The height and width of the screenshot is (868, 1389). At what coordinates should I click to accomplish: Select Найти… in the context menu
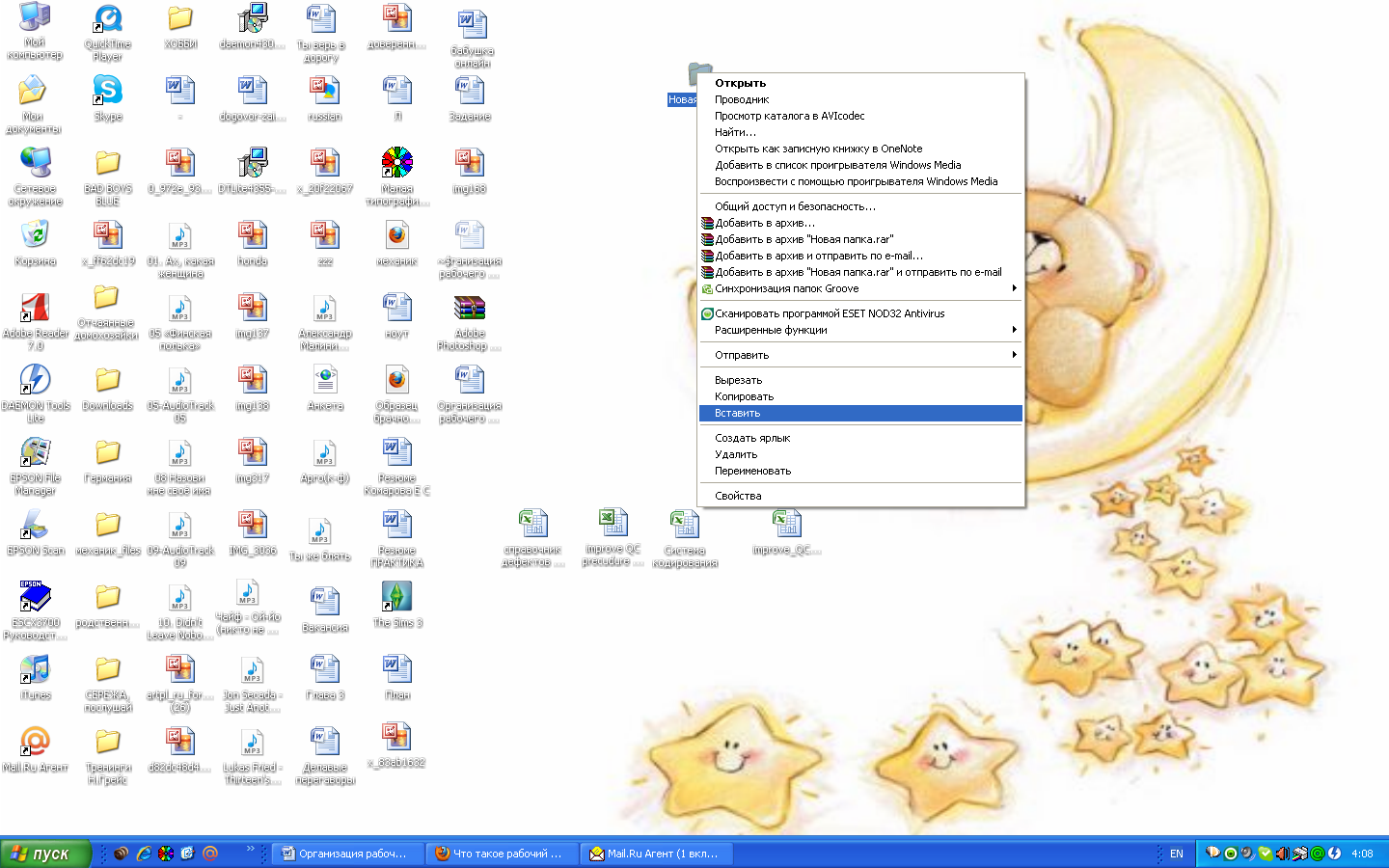click(860, 132)
